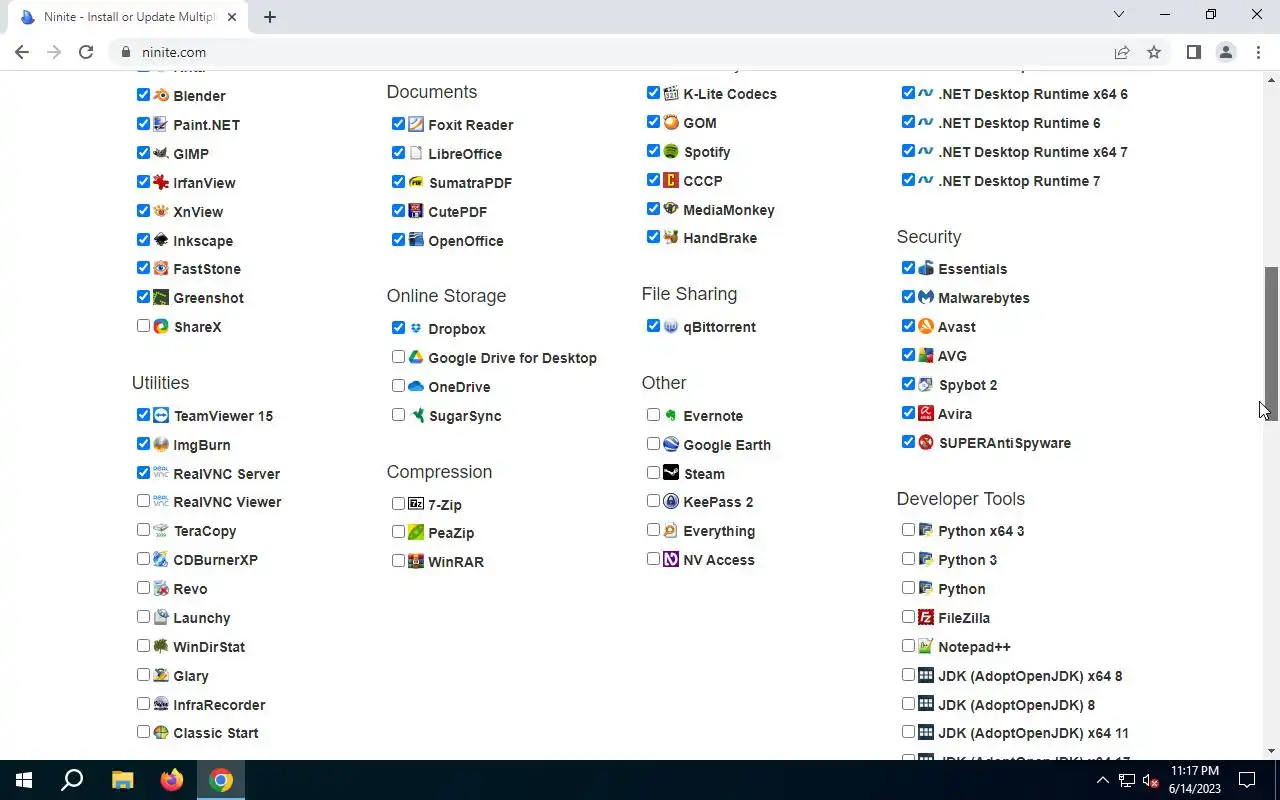Image resolution: width=1280 pixels, height=800 pixels.
Task: Enable the RealVNC Viewer checkbox
Action: coord(143,501)
